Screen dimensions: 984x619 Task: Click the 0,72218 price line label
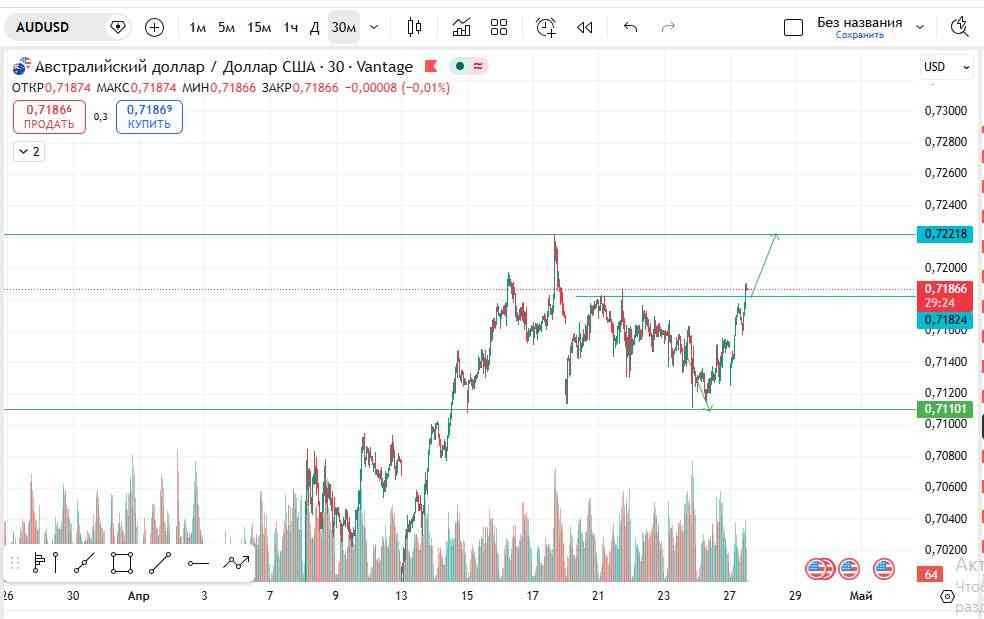click(944, 234)
